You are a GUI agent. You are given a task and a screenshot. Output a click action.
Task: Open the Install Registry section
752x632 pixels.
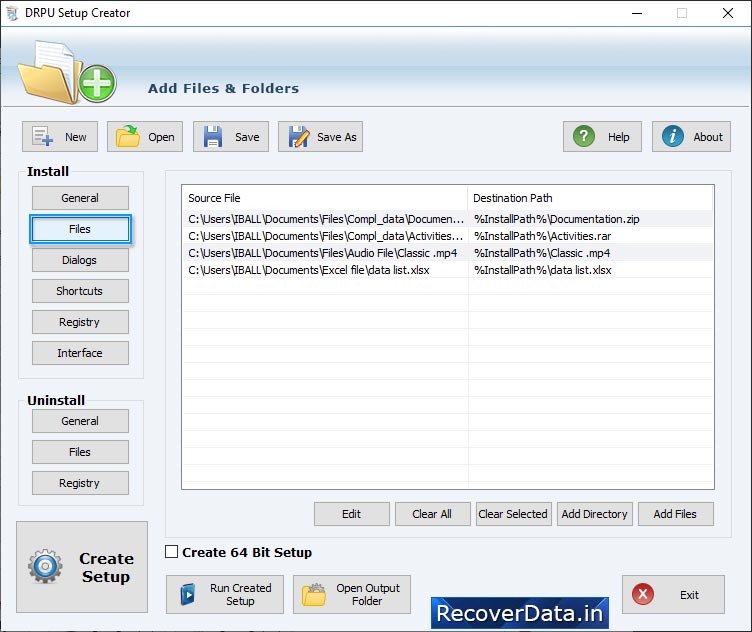click(x=80, y=322)
